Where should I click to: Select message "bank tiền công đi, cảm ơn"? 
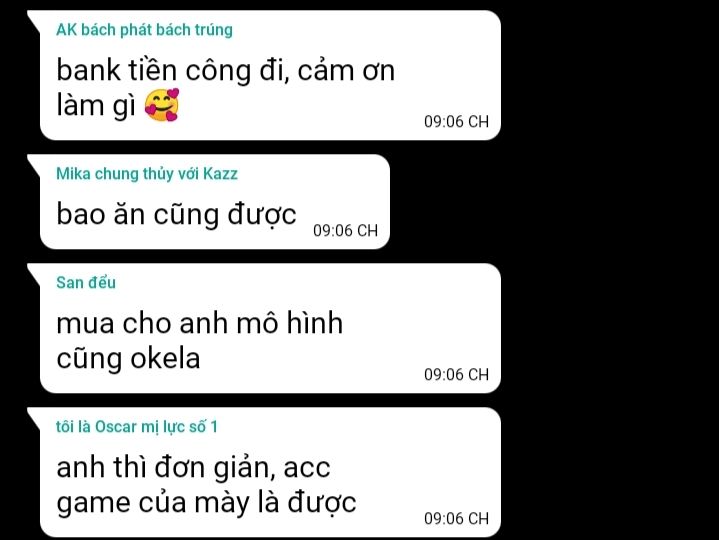226,70
